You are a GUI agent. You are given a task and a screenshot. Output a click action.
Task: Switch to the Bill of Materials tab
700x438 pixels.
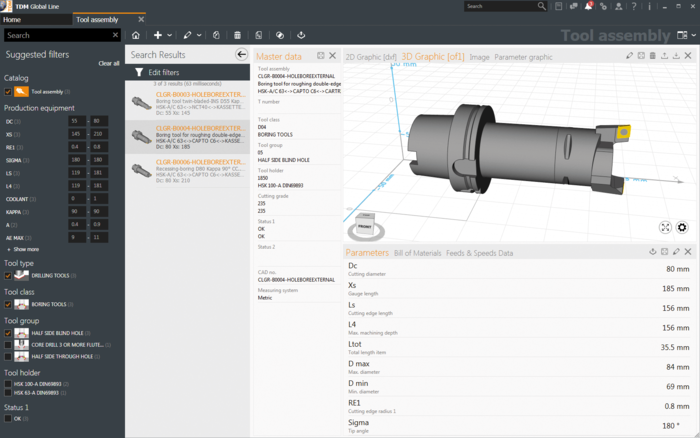click(417, 253)
